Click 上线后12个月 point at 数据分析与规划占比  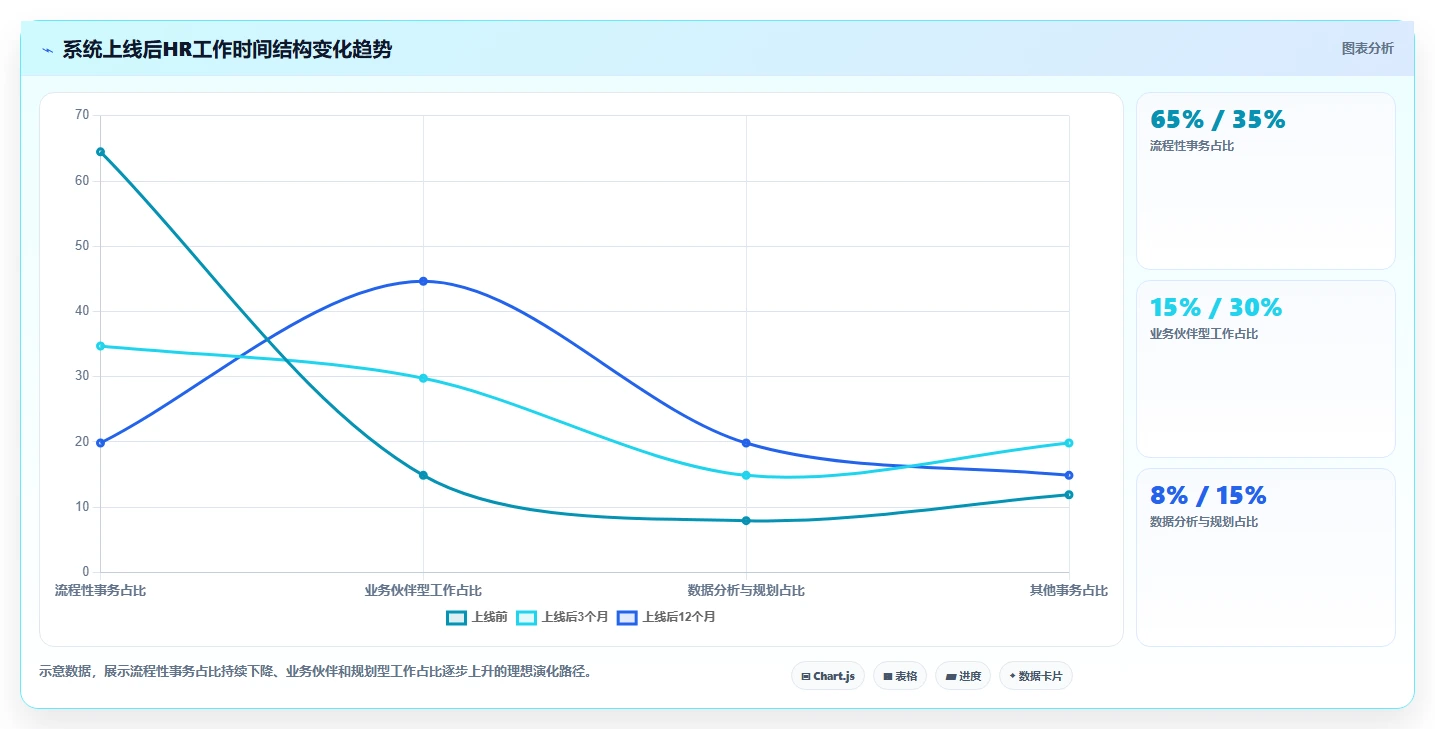tap(746, 443)
